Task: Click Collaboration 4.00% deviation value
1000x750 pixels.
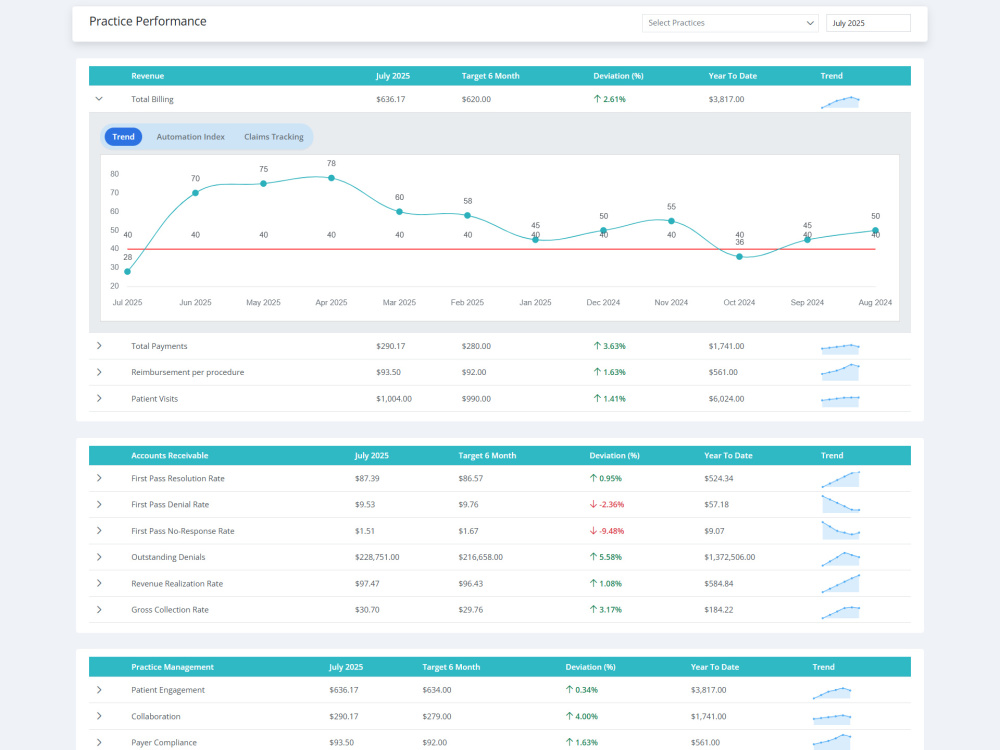Action: pos(582,716)
